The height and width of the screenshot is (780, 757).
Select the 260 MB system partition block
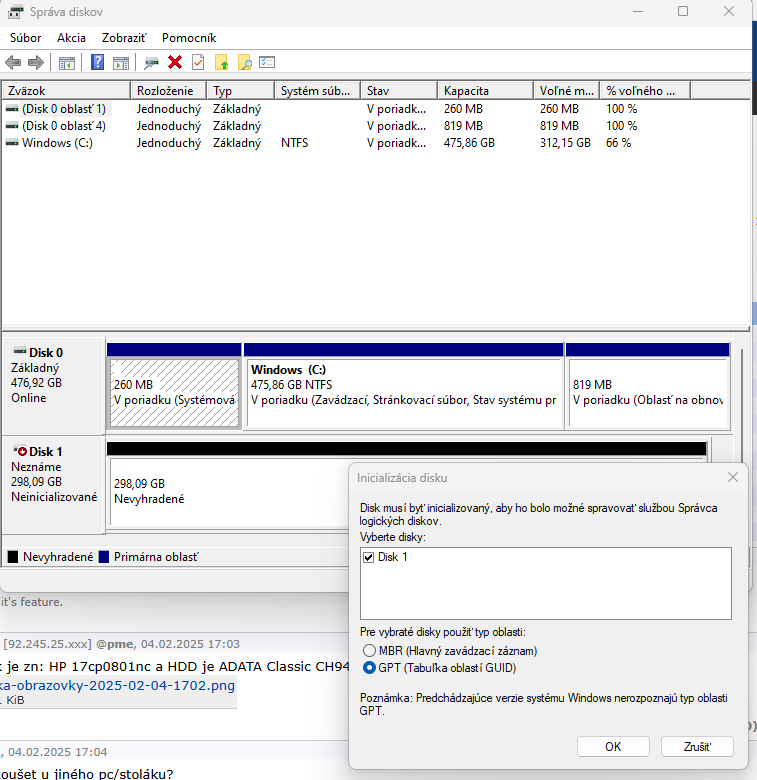coord(174,393)
